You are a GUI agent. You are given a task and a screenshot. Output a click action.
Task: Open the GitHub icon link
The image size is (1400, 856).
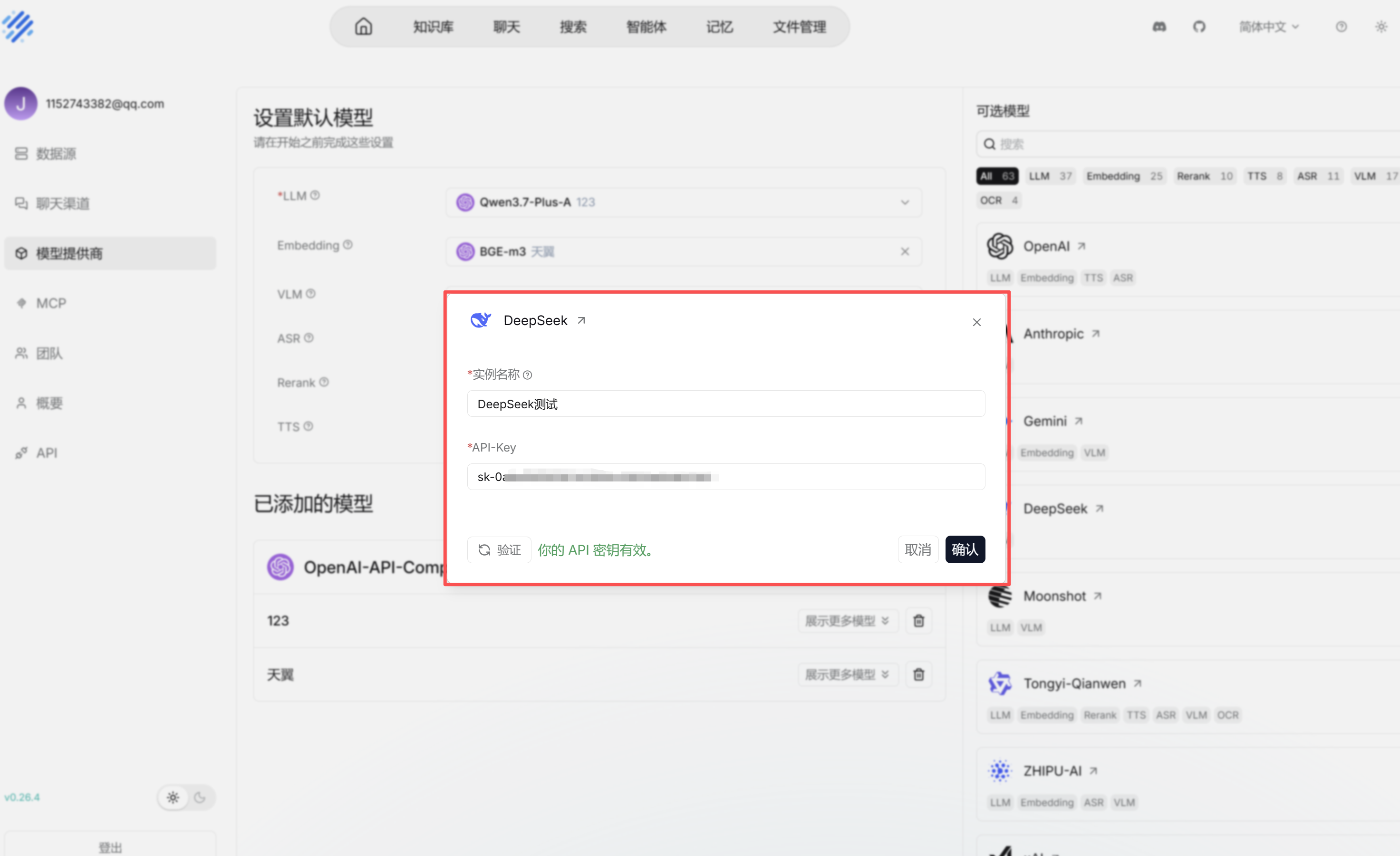(x=1199, y=27)
